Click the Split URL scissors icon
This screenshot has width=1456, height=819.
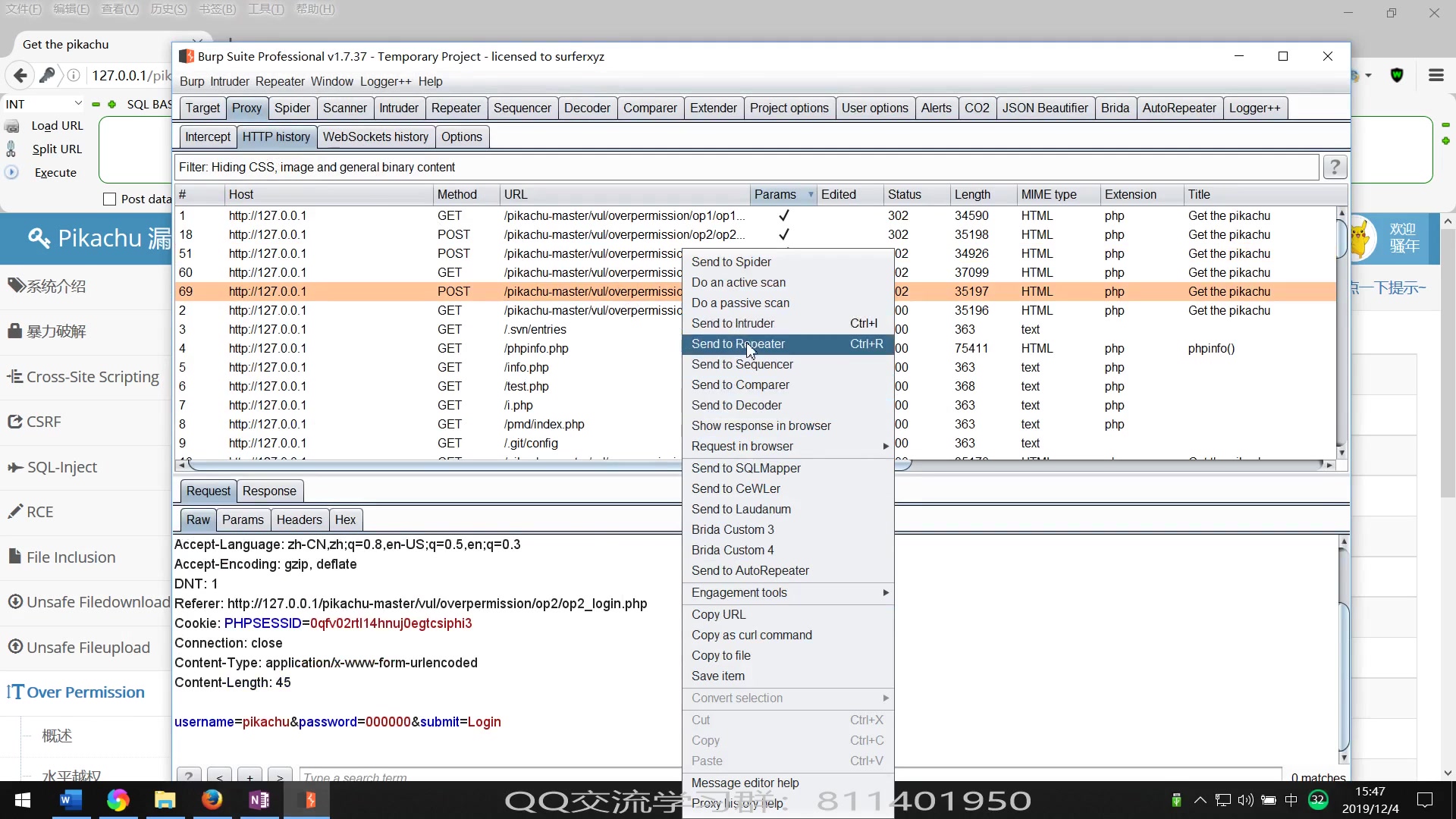click(x=11, y=149)
